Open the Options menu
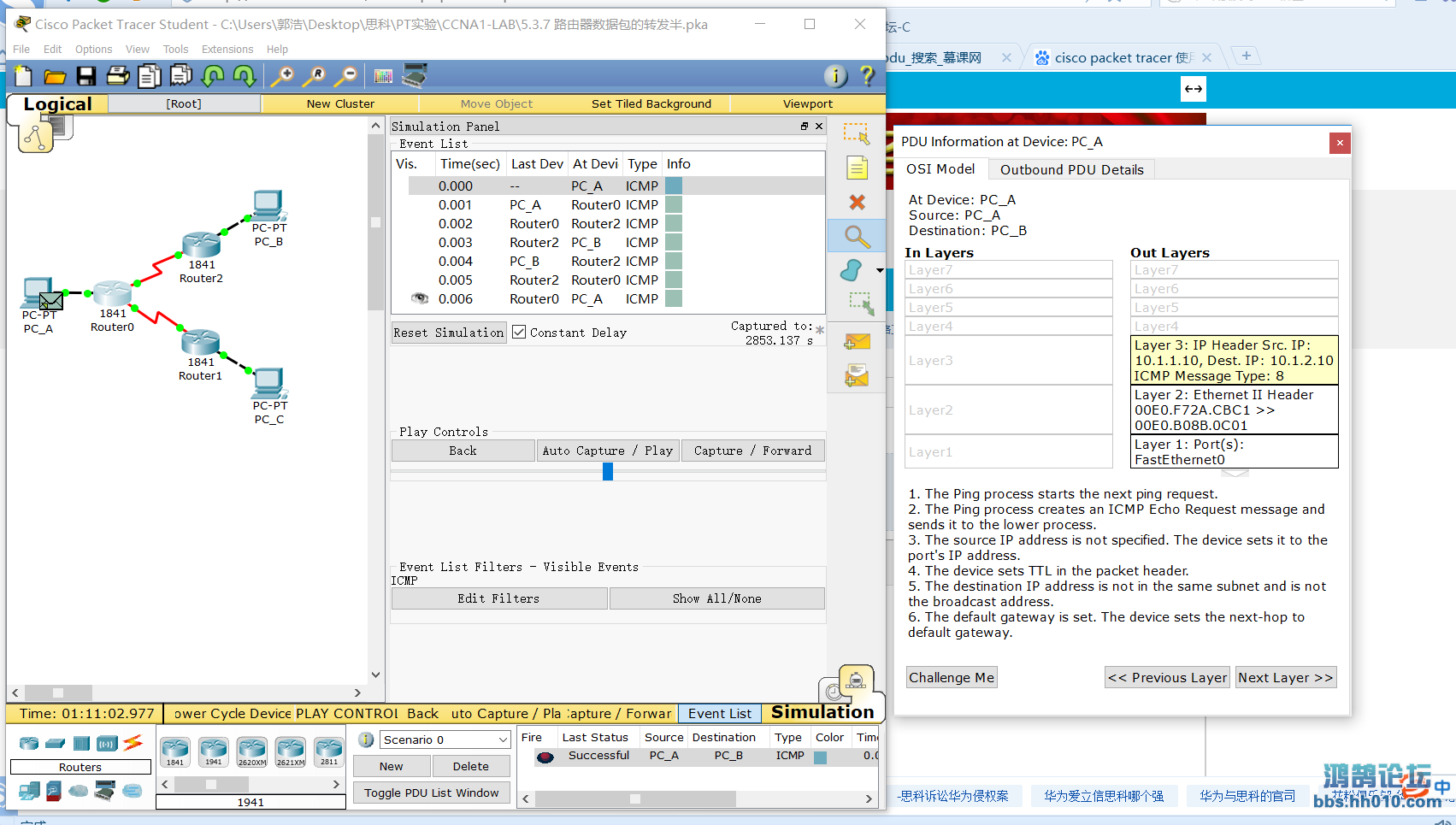Viewport: 1456px width, 825px height. coord(93,50)
